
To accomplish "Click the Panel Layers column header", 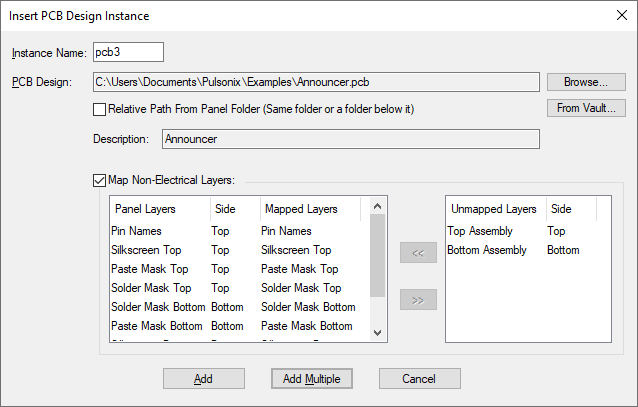I will click(x=146, y=209).
